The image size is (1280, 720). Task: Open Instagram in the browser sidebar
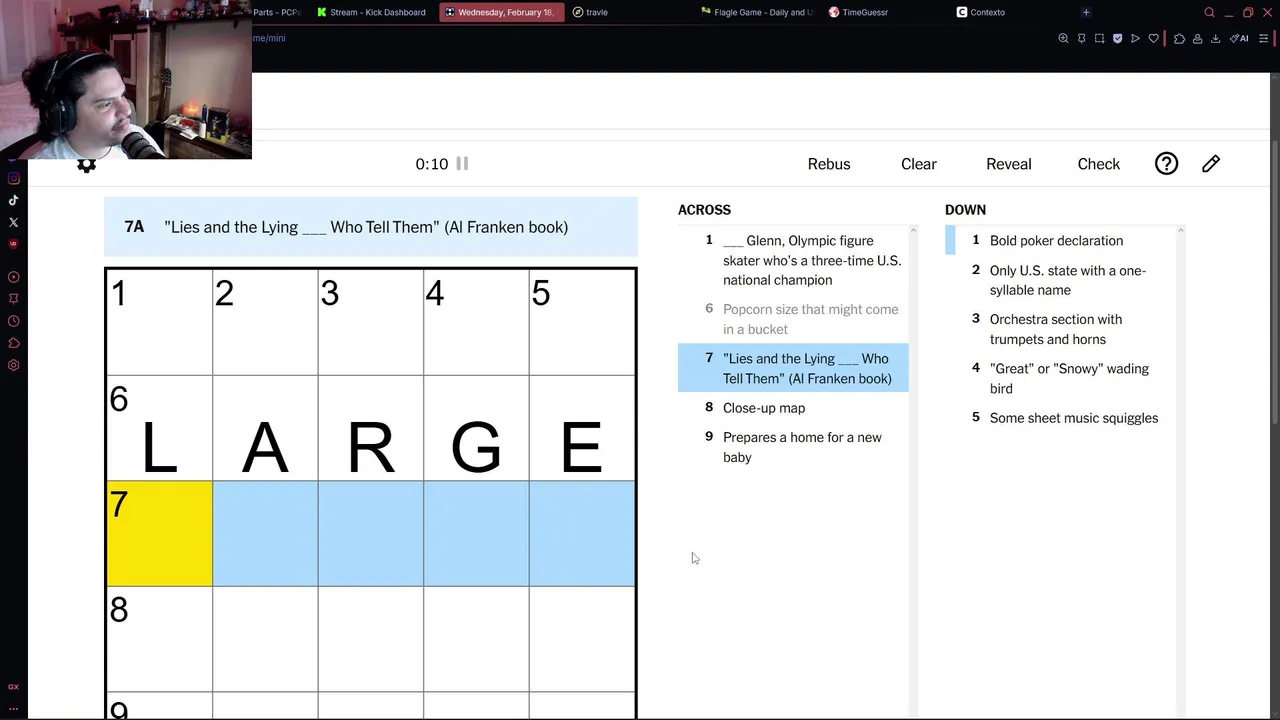[13, 178]
